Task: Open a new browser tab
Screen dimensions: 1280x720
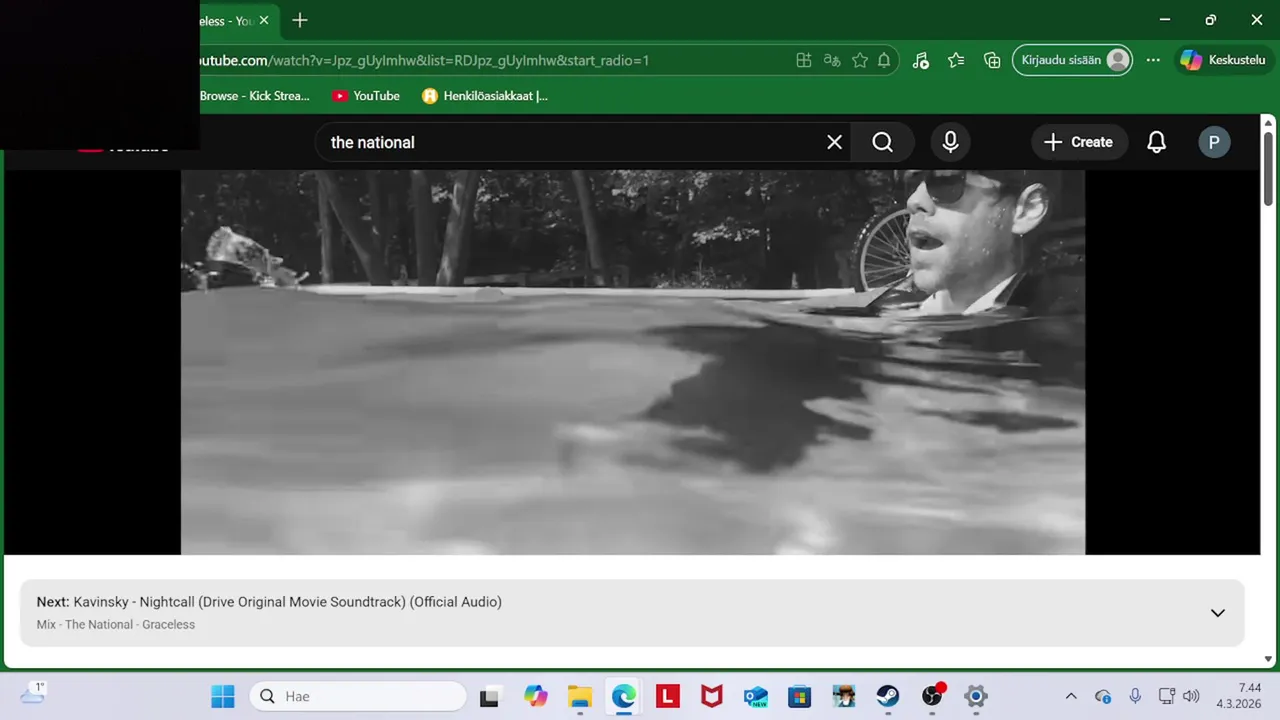Action: point(299,20)
